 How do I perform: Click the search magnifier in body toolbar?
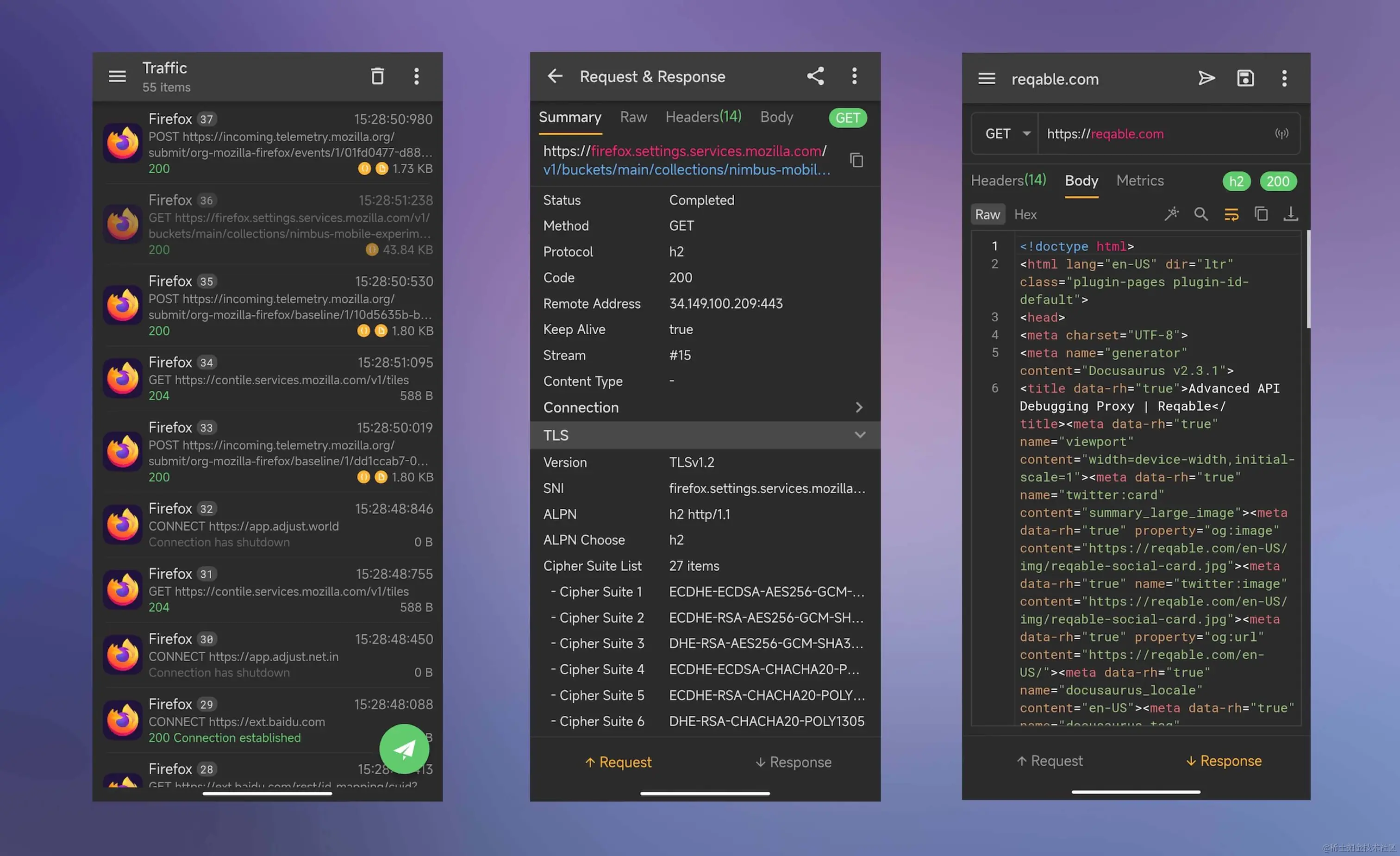point(1200,214)
